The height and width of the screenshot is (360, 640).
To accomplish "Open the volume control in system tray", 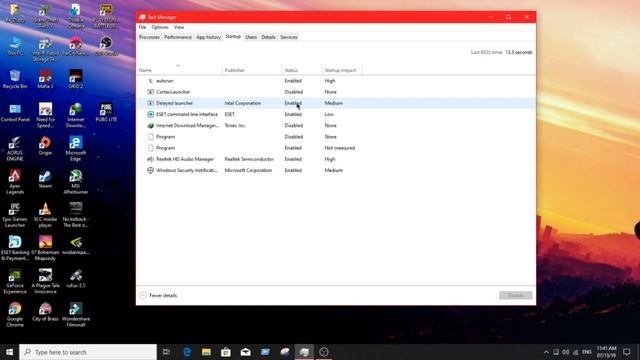I will pyautogui.click(x=566, y=352).
